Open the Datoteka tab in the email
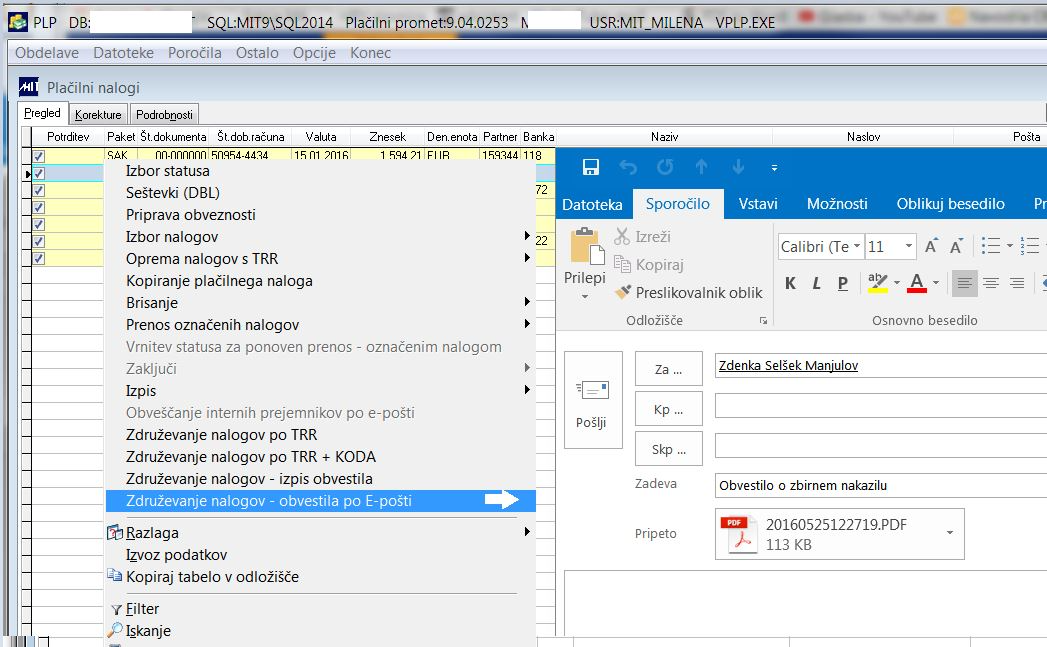This screenshot has width=1047, height=647. coord(592,204)
